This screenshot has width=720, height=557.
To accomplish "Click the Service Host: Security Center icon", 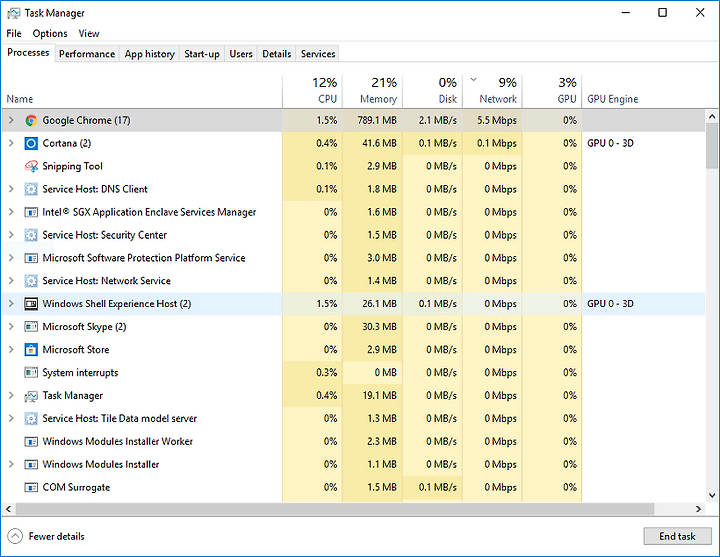I will tap(31, 235).
